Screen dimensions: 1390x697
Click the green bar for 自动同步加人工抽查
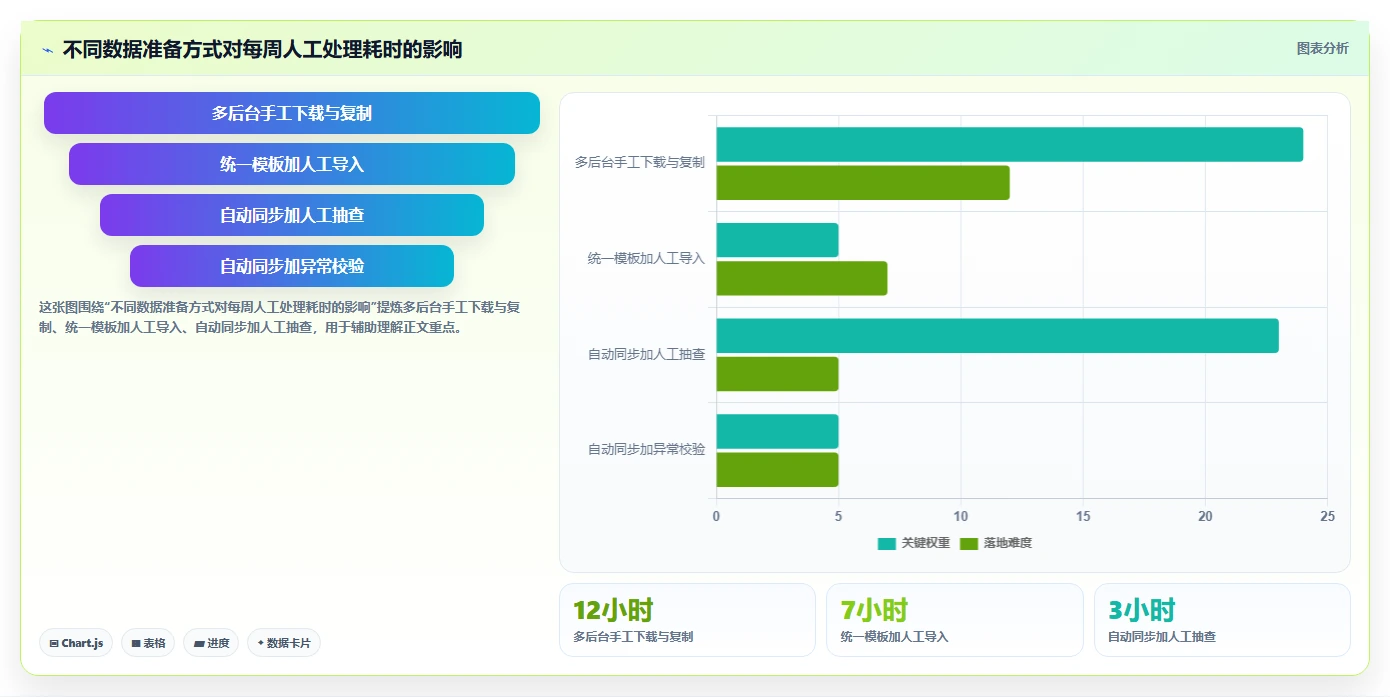(x=777, y=374)
